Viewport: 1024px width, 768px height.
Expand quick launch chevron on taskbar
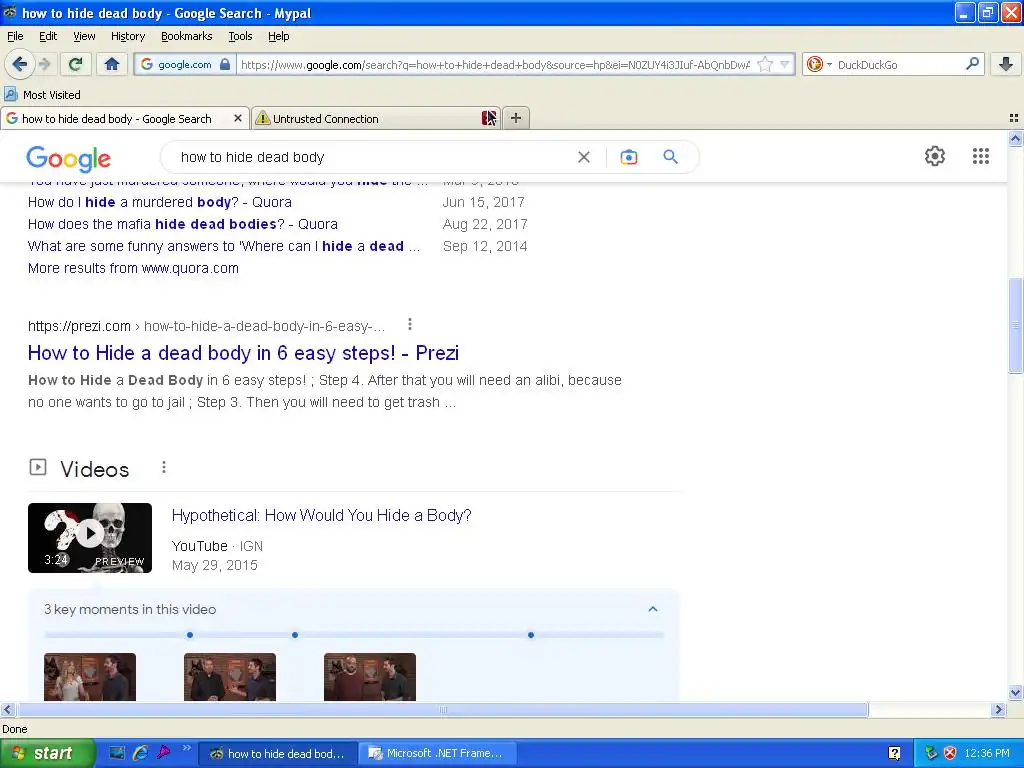[x=187, y=748]
